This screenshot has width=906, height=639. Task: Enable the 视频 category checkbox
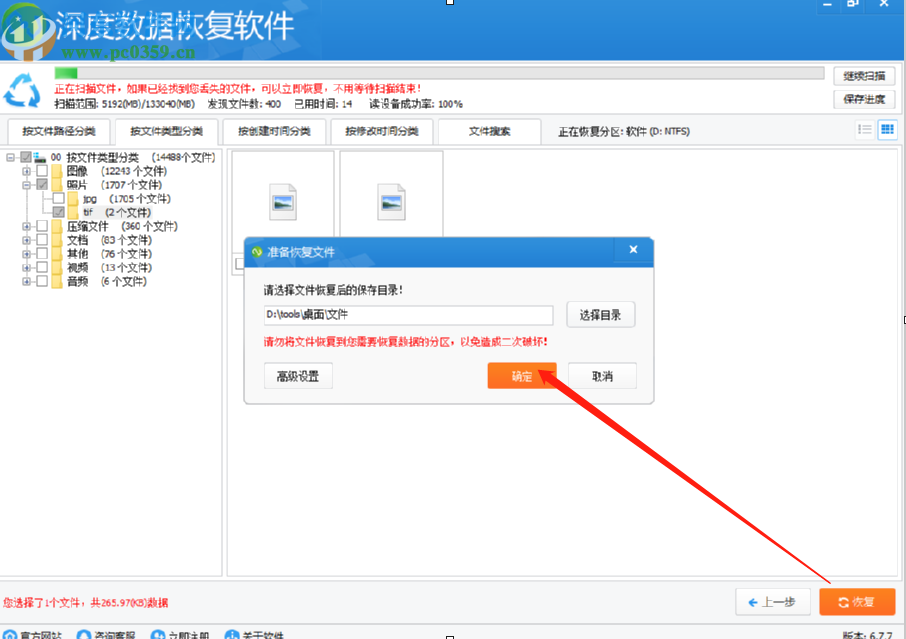(40, 266)
